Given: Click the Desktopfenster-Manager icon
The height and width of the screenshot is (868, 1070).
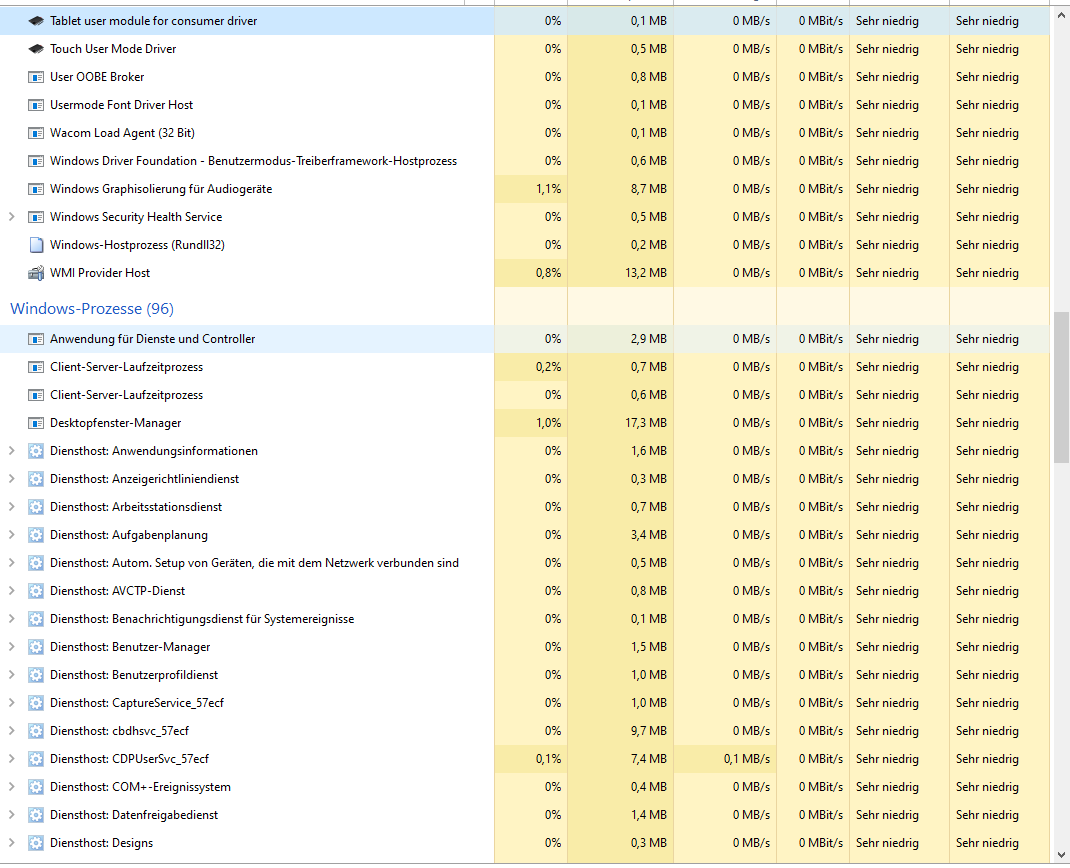Looking at the screenshot, I should coord(35,423).
